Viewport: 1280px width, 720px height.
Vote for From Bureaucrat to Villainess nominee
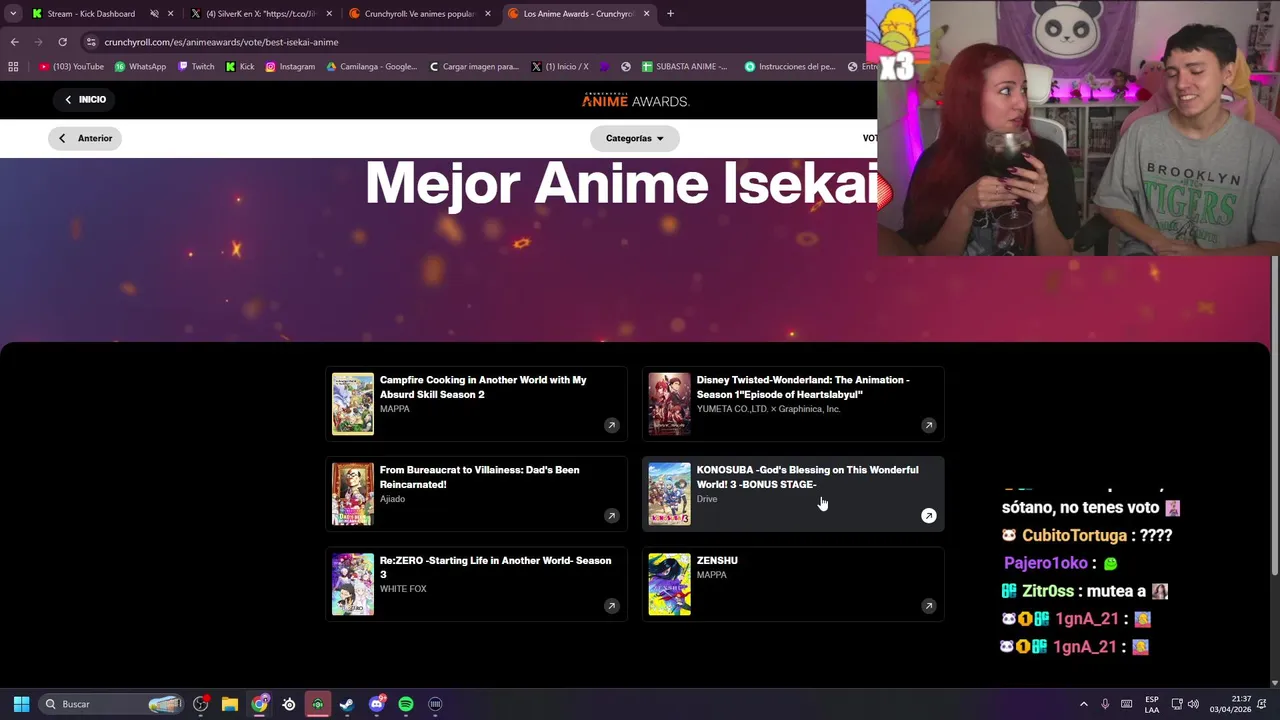point(476,494)
